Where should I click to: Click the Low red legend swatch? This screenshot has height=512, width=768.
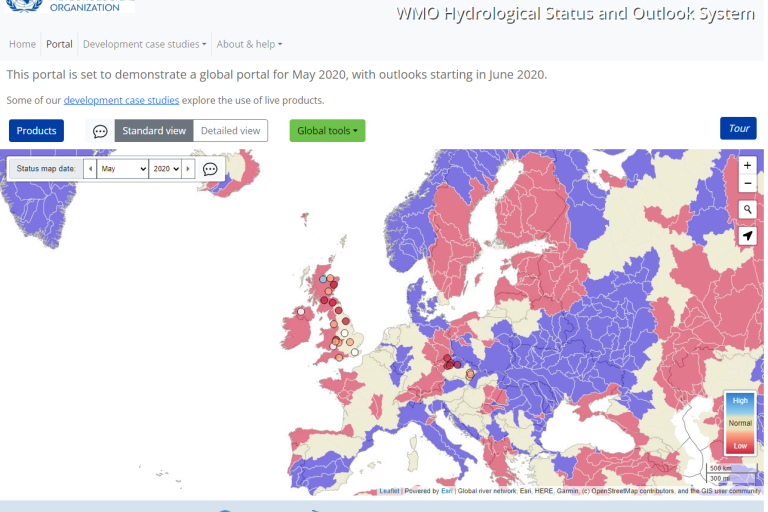pos(740,445)
